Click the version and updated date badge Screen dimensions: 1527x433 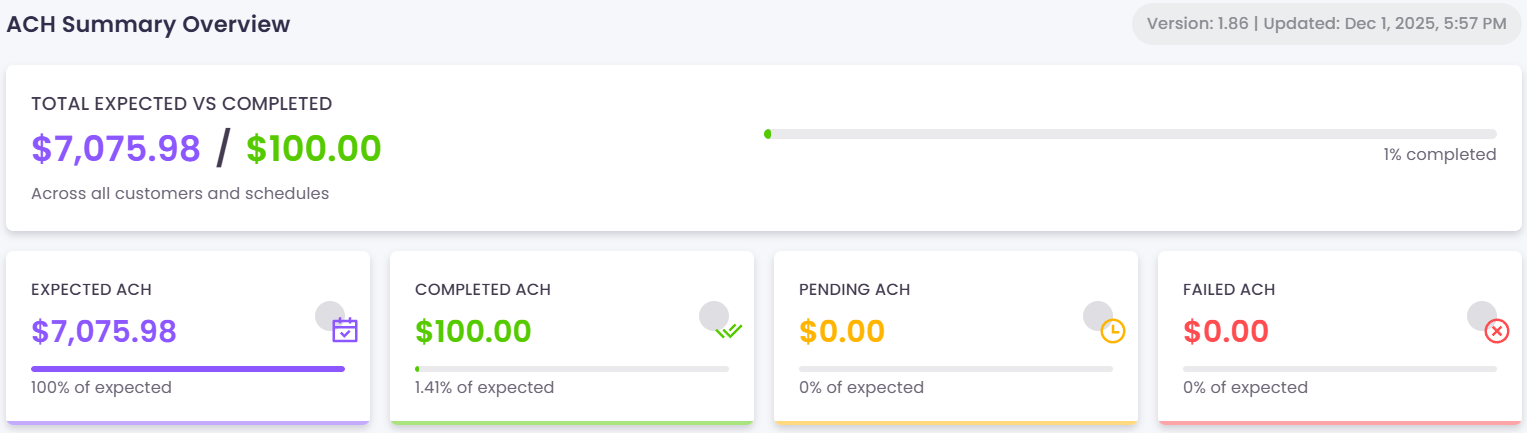1327,24
